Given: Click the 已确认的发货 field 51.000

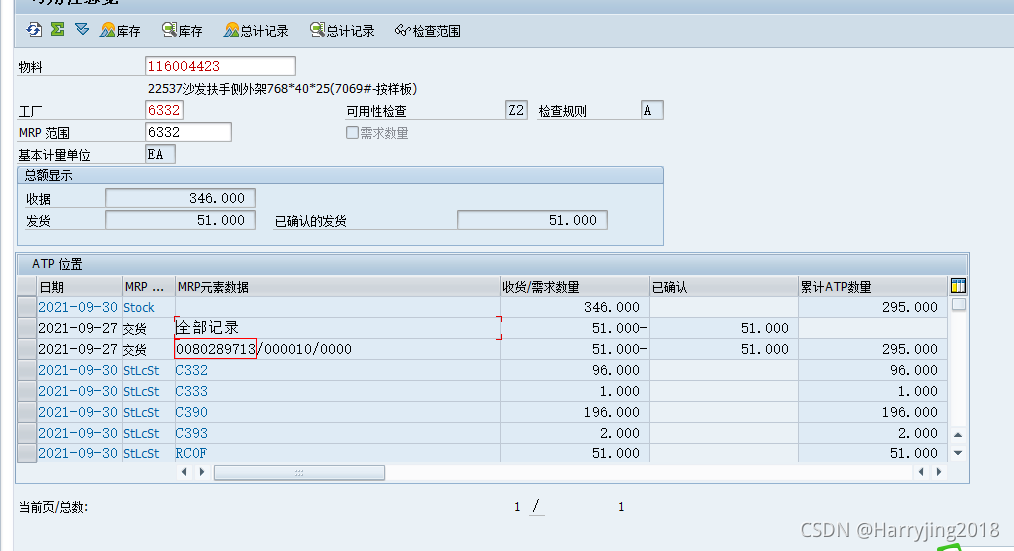Looking at the screenshot, I should [532, 220].
